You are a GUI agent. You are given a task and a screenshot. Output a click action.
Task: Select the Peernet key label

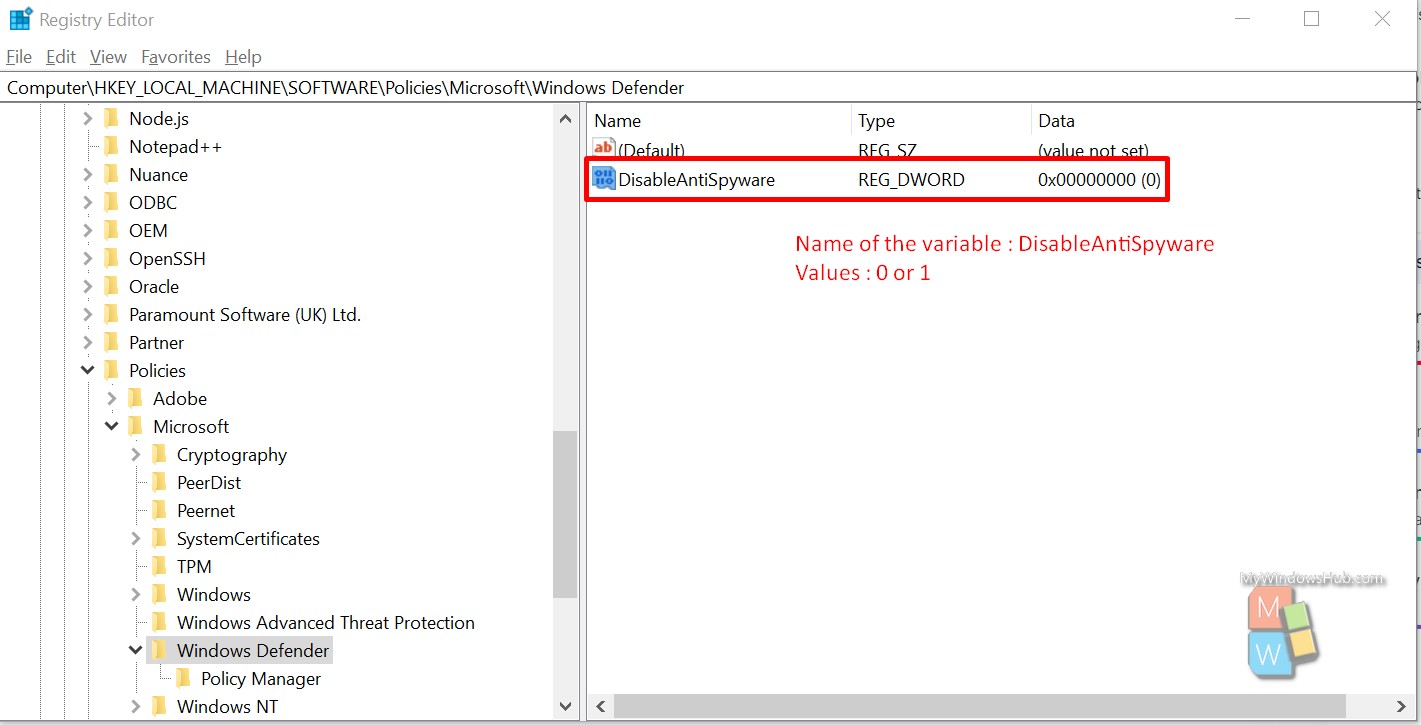pyautogui.click(x=206, y=510)
